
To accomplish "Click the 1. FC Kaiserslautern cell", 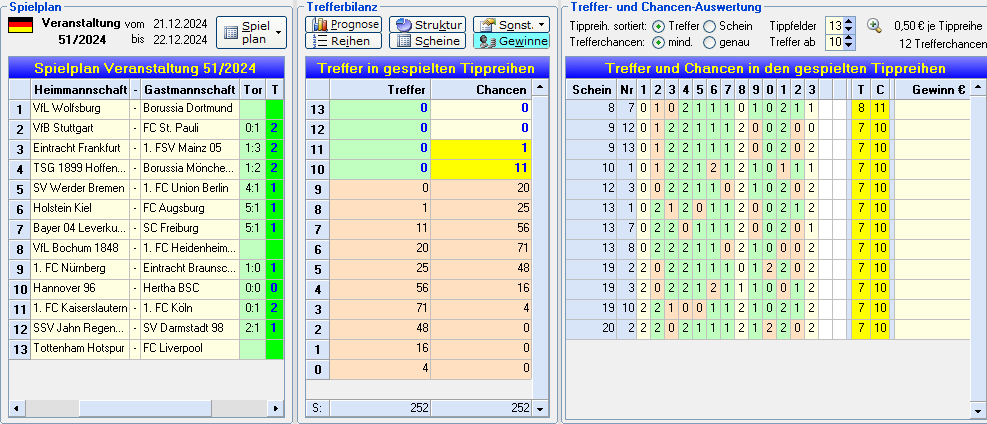I will pyautogui.click(x=80, y=308).
